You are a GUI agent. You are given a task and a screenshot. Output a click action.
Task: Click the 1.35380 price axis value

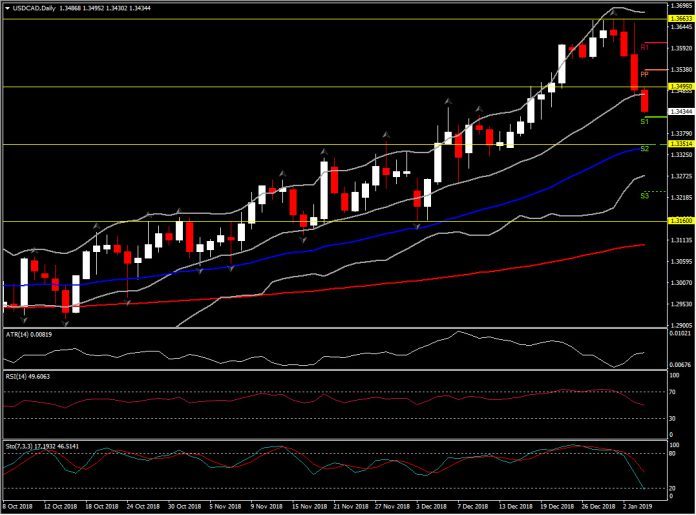pos(681,70)
